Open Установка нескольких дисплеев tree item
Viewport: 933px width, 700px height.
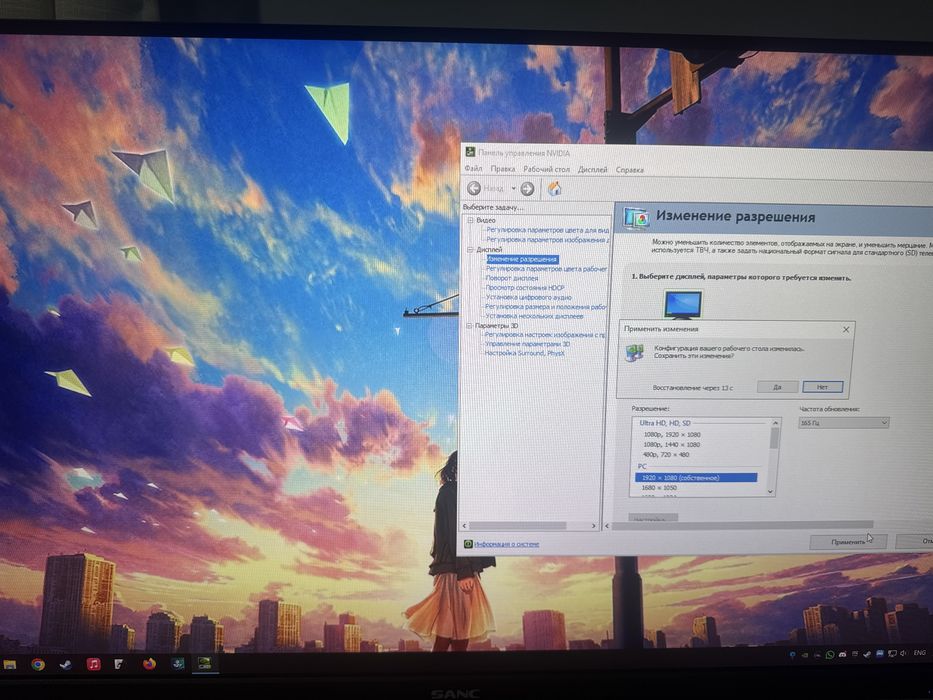(x=534, y=316)
